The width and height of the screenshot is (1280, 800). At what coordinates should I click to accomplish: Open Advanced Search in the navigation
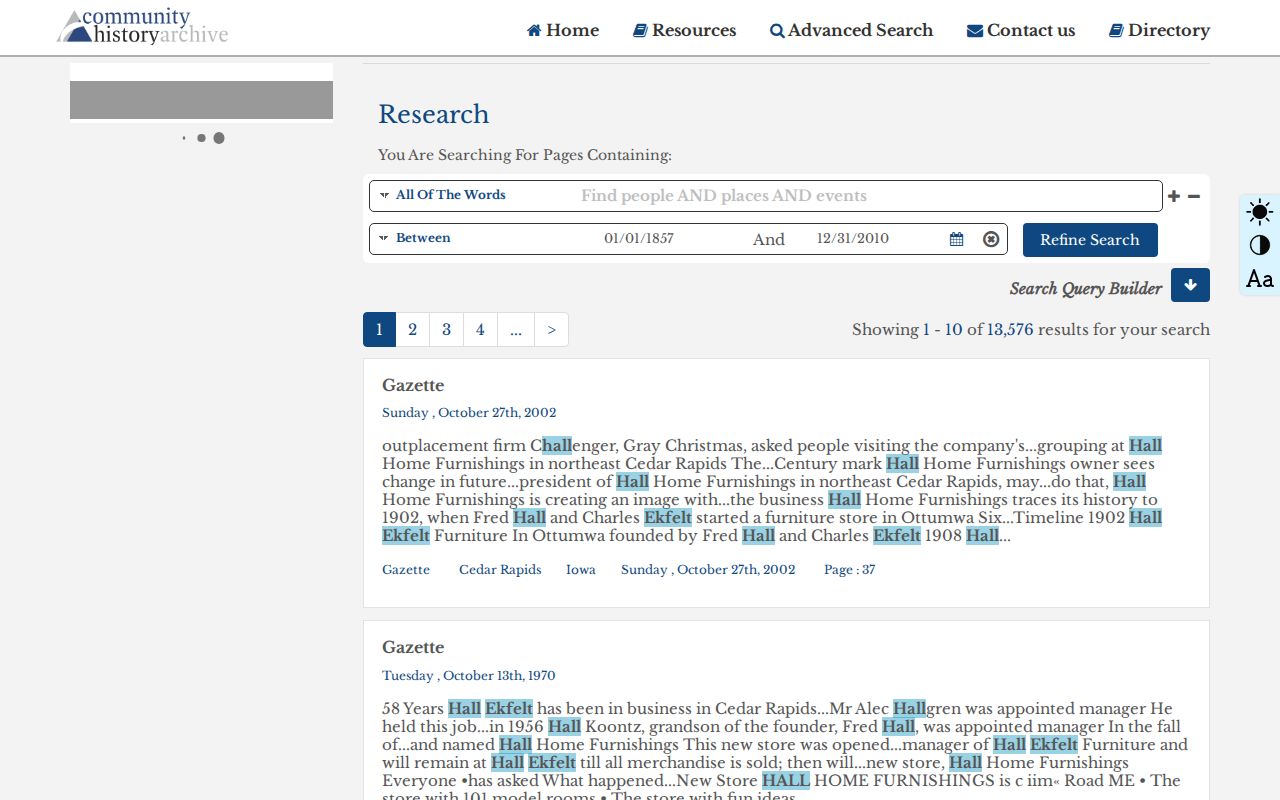(851, 30)
